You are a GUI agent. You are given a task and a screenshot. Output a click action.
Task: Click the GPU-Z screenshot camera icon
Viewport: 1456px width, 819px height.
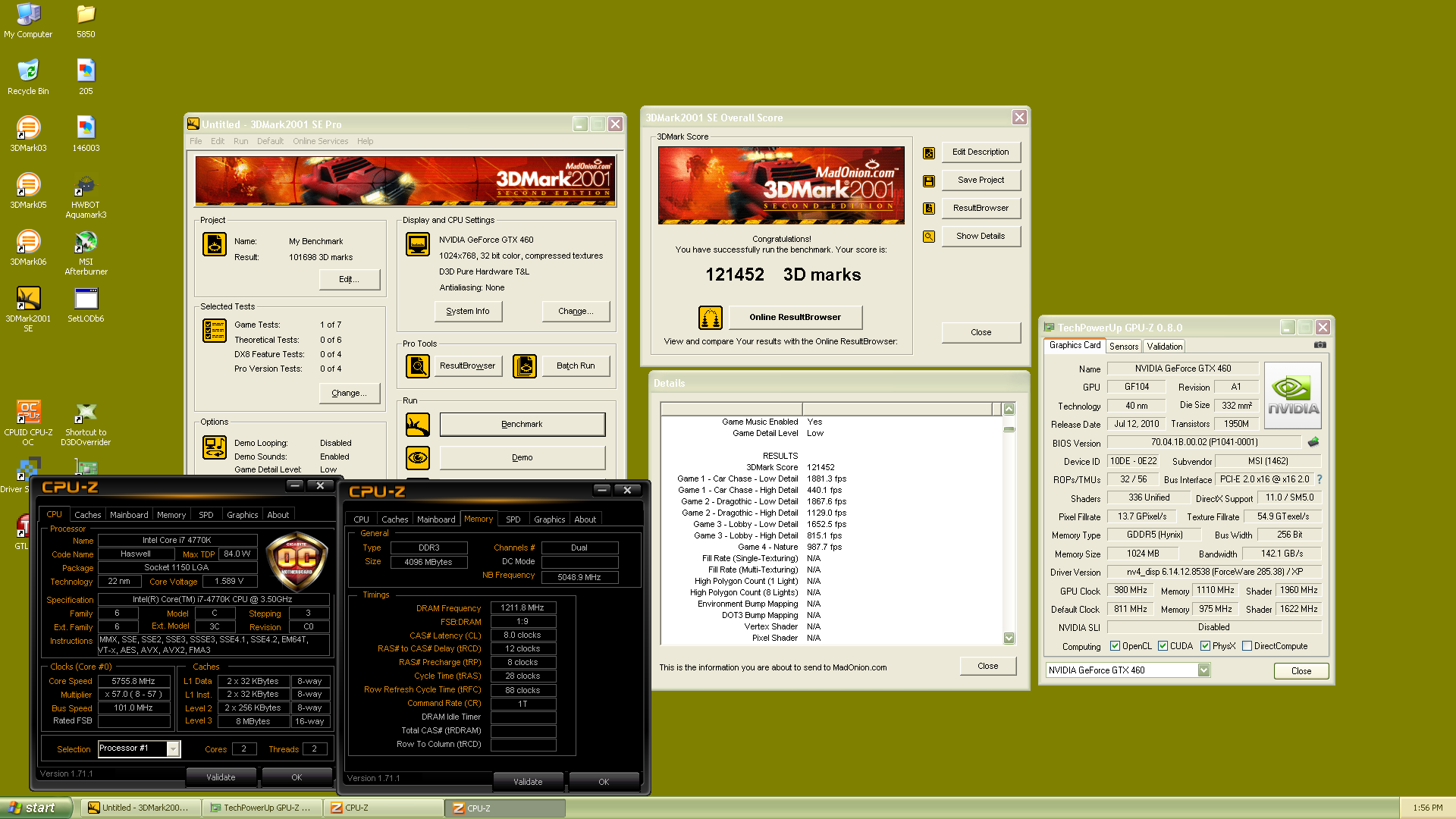[1320, 345]
